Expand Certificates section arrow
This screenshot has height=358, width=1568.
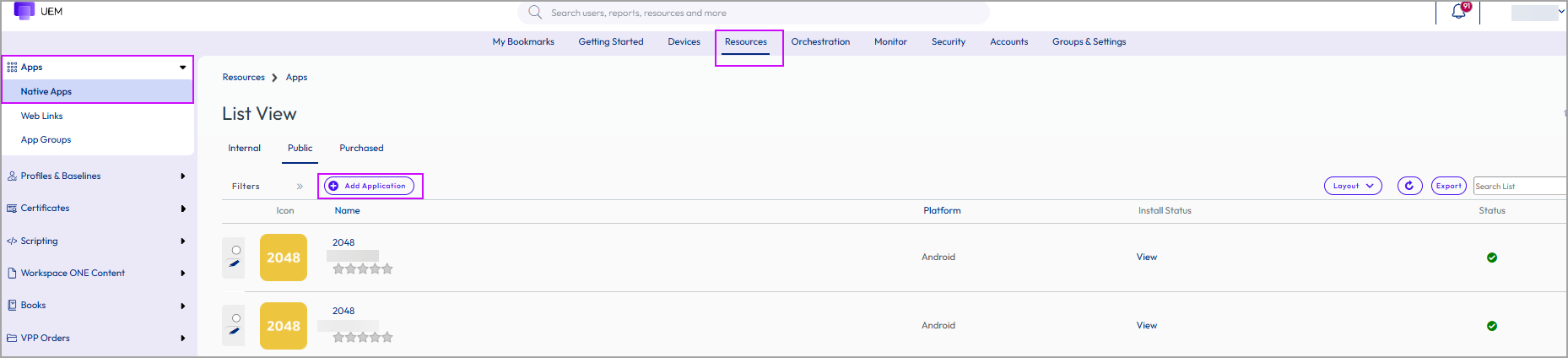(183, 209)
